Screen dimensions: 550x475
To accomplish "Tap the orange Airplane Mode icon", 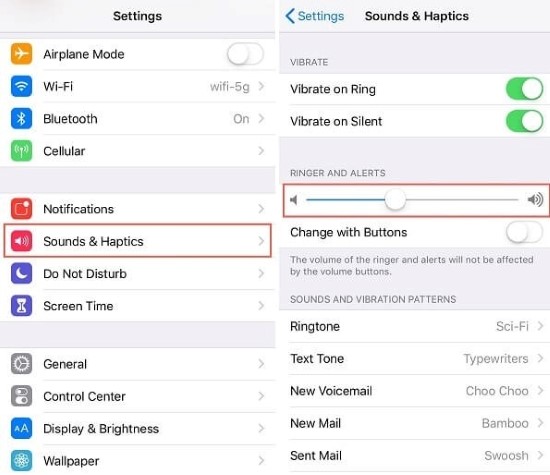I will [x=21, y=54].
